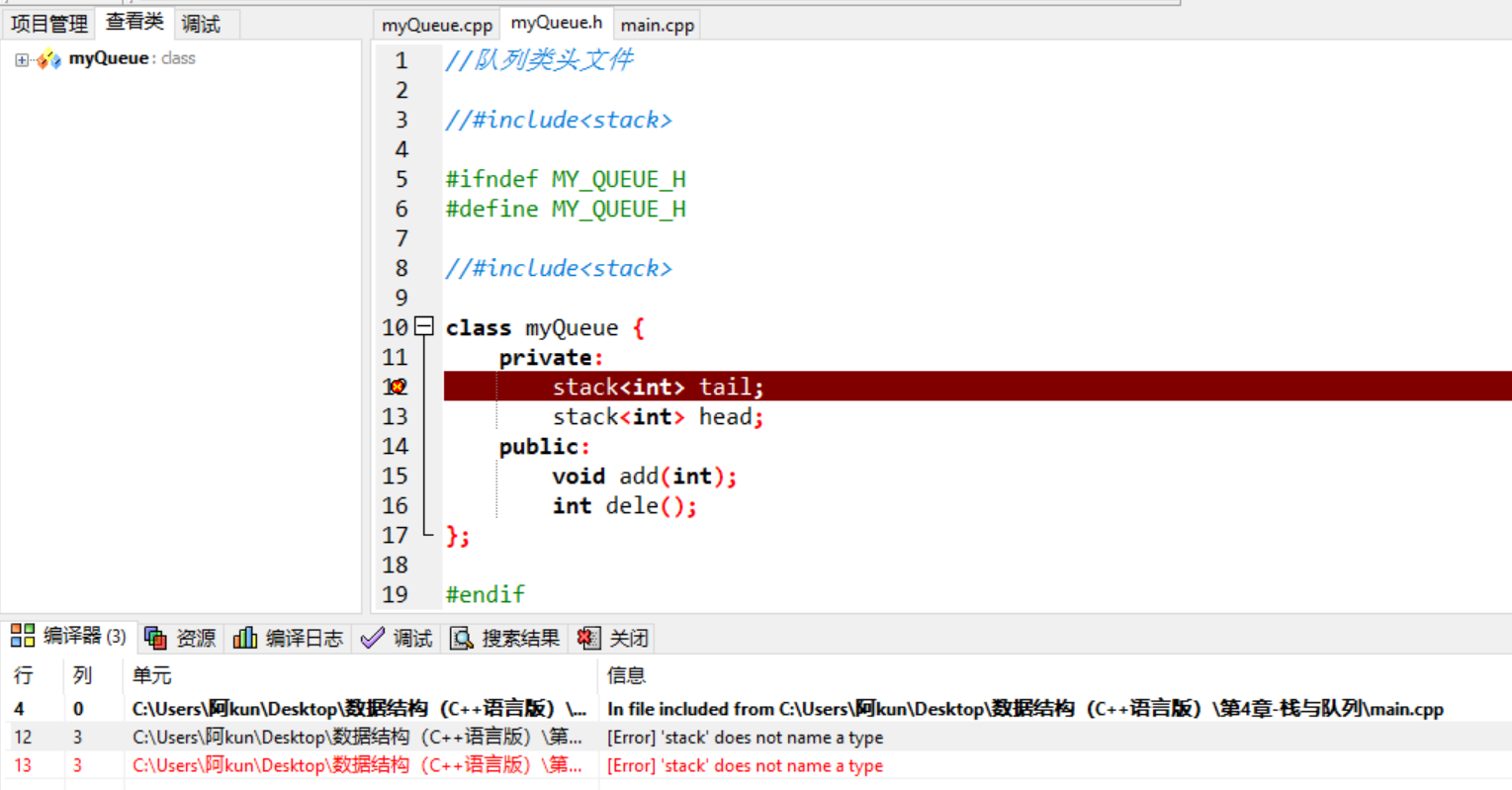Open the 编译器 (3) bottom tab
Viewport: 1512px width, 790px height.
(x=69, y=636)
